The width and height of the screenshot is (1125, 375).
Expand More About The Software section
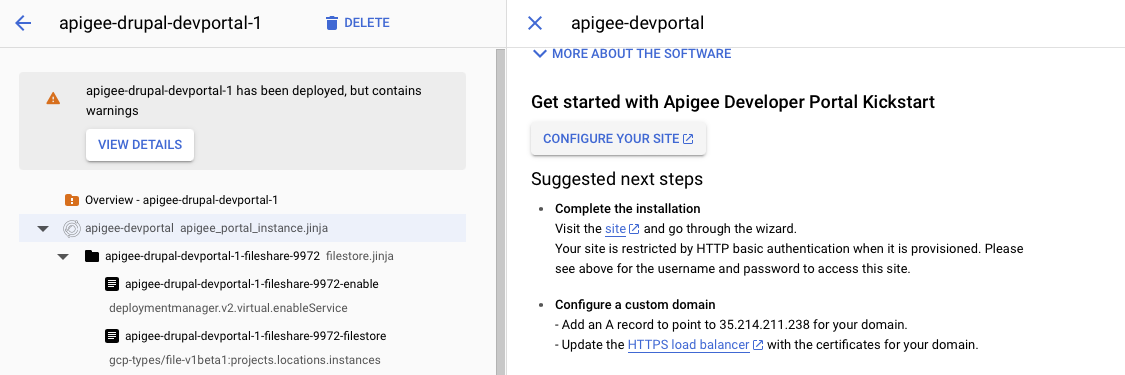tap(631, 54)
